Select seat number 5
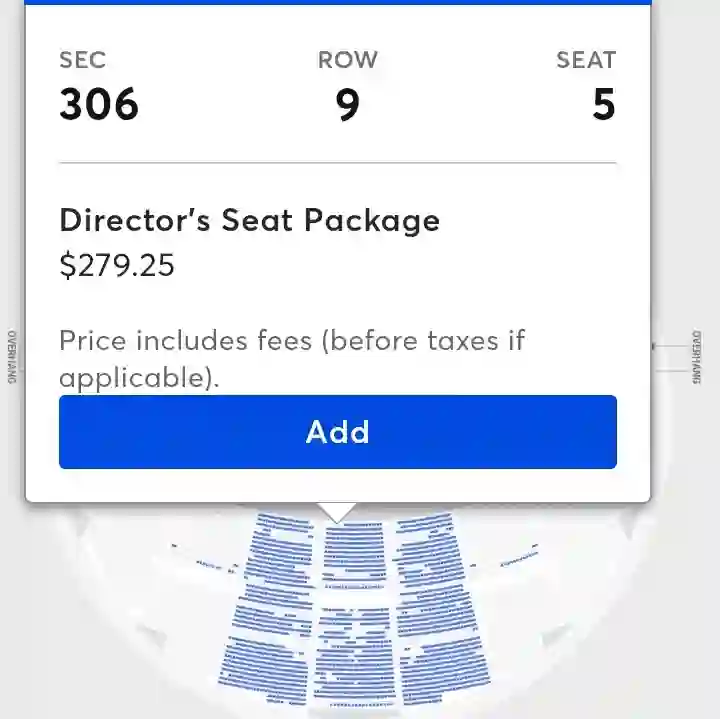720x719 pixels. (603, 104)
